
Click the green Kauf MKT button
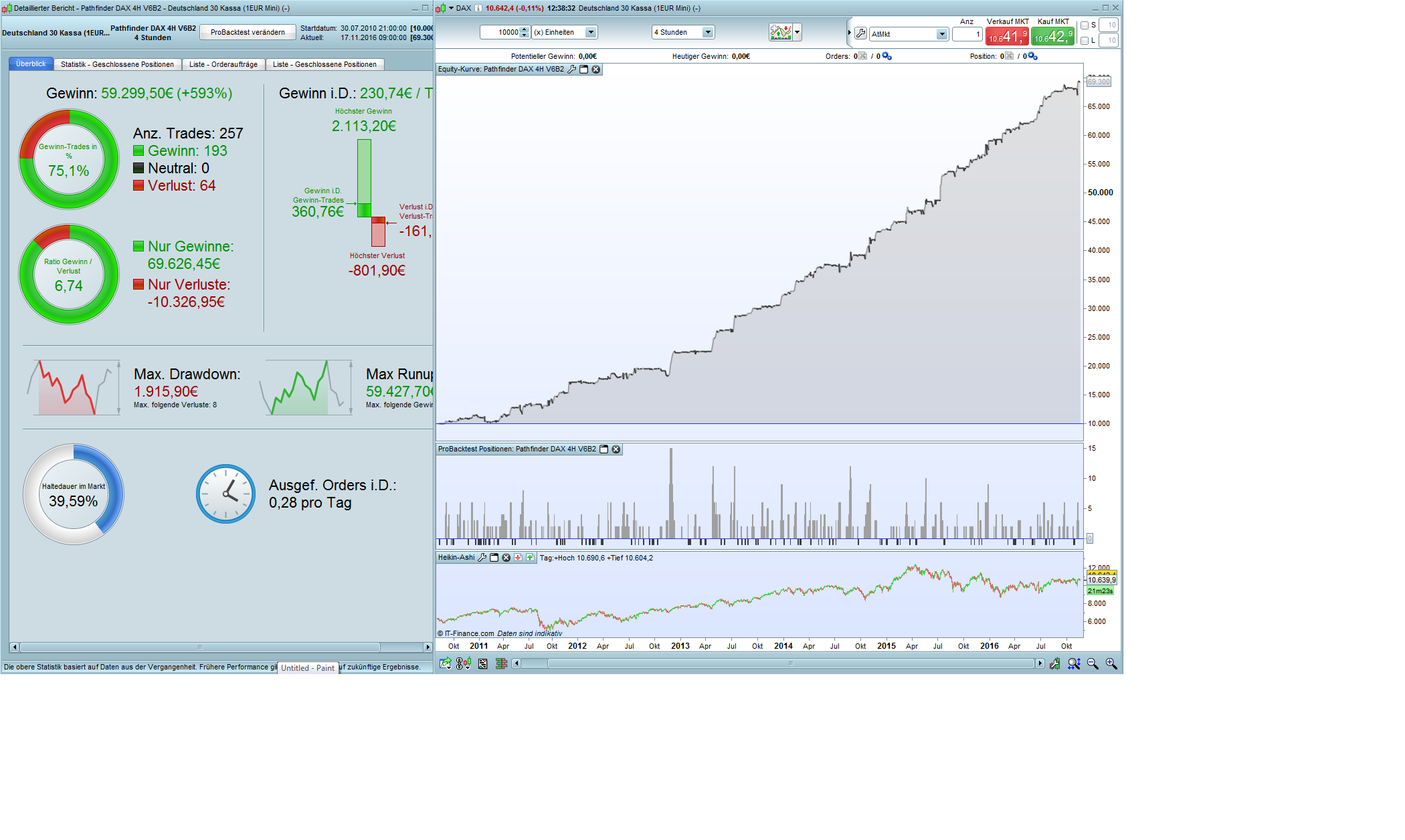1052,36
